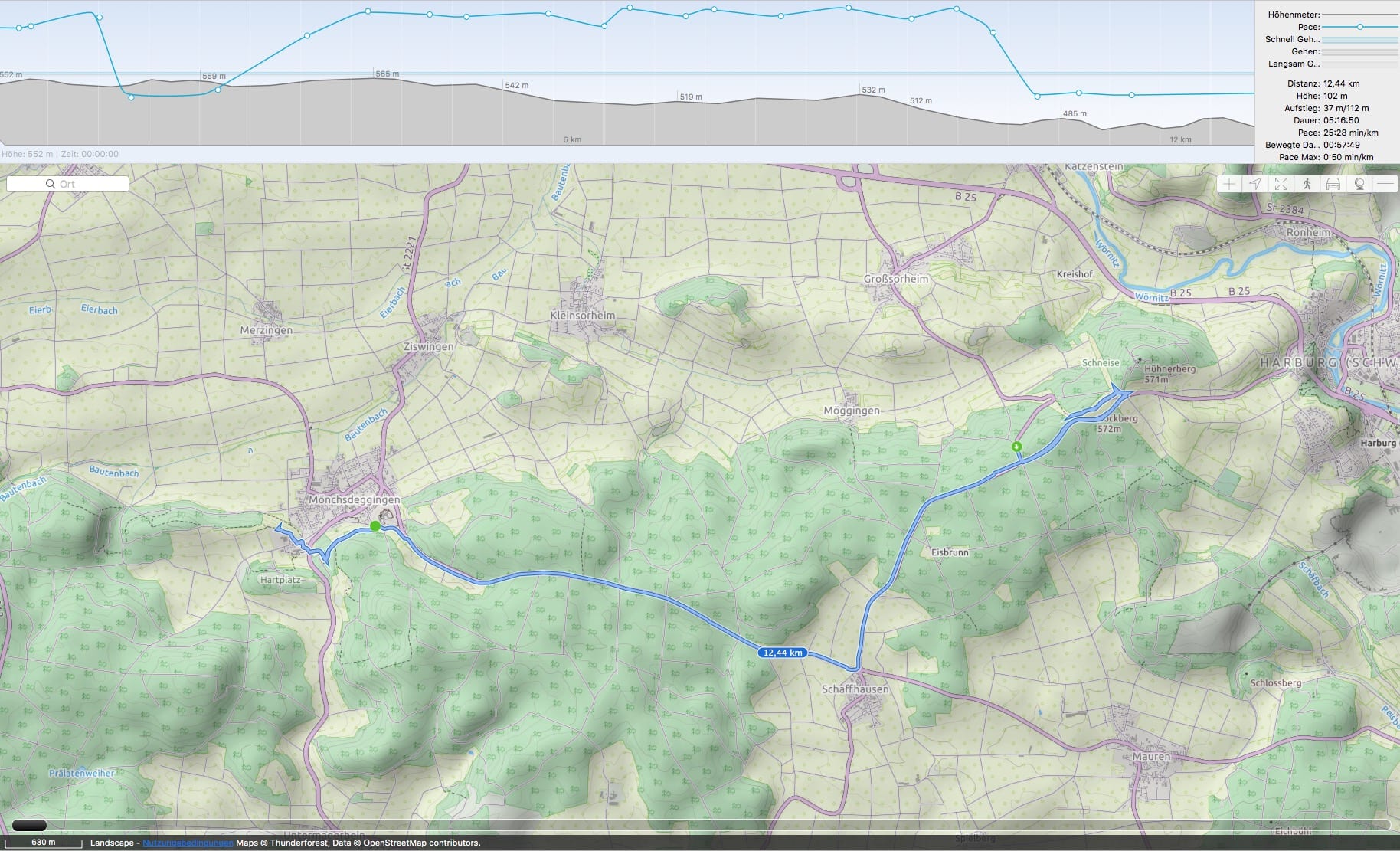Click the Landscape map style text
Screen dimensions: 1400x851
pos(112,843)
